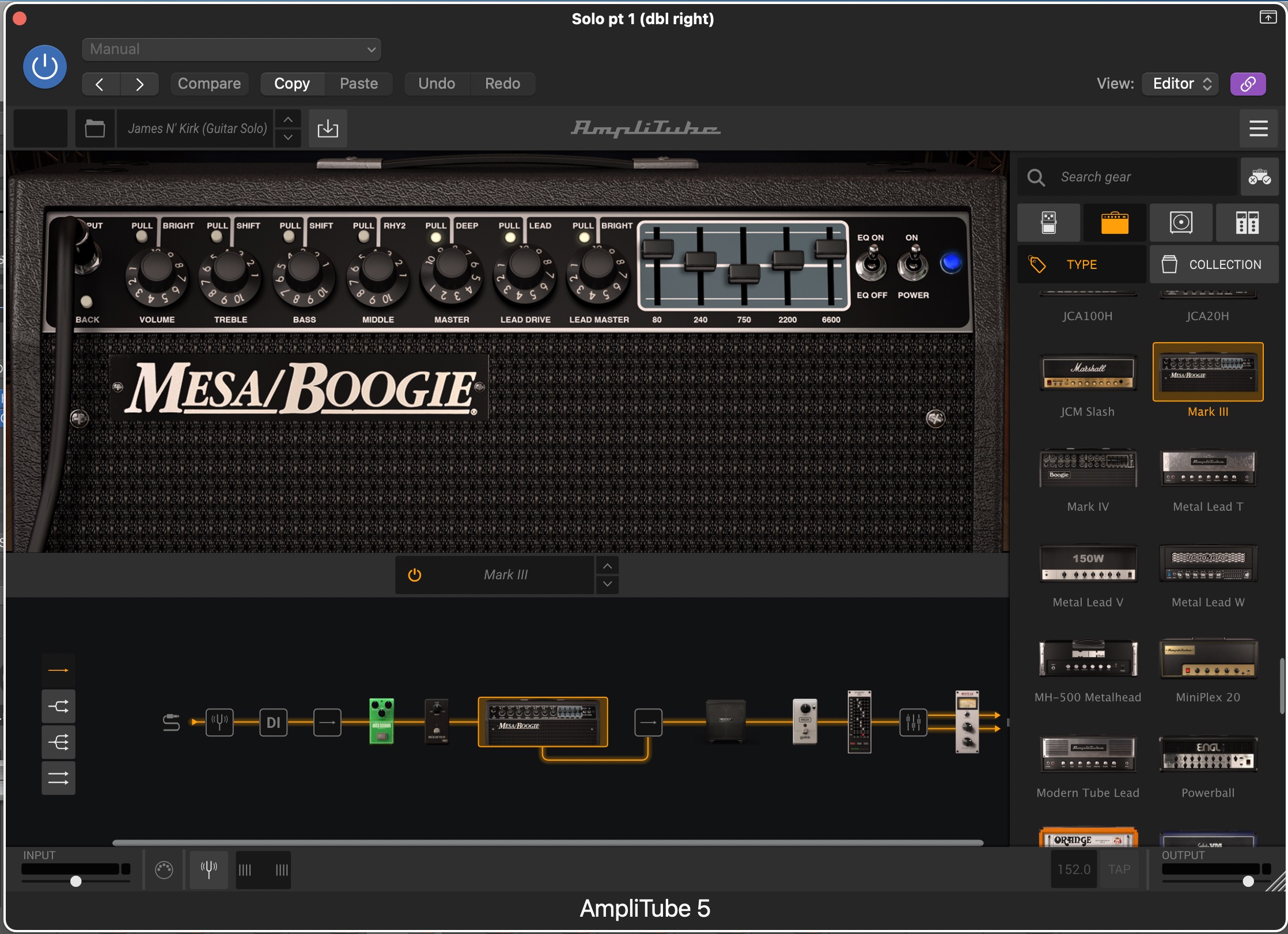Toggle the PULL SHIFT light above TREBLE
Viewport: 1288px width, 934px height.
tap(217, 237)
